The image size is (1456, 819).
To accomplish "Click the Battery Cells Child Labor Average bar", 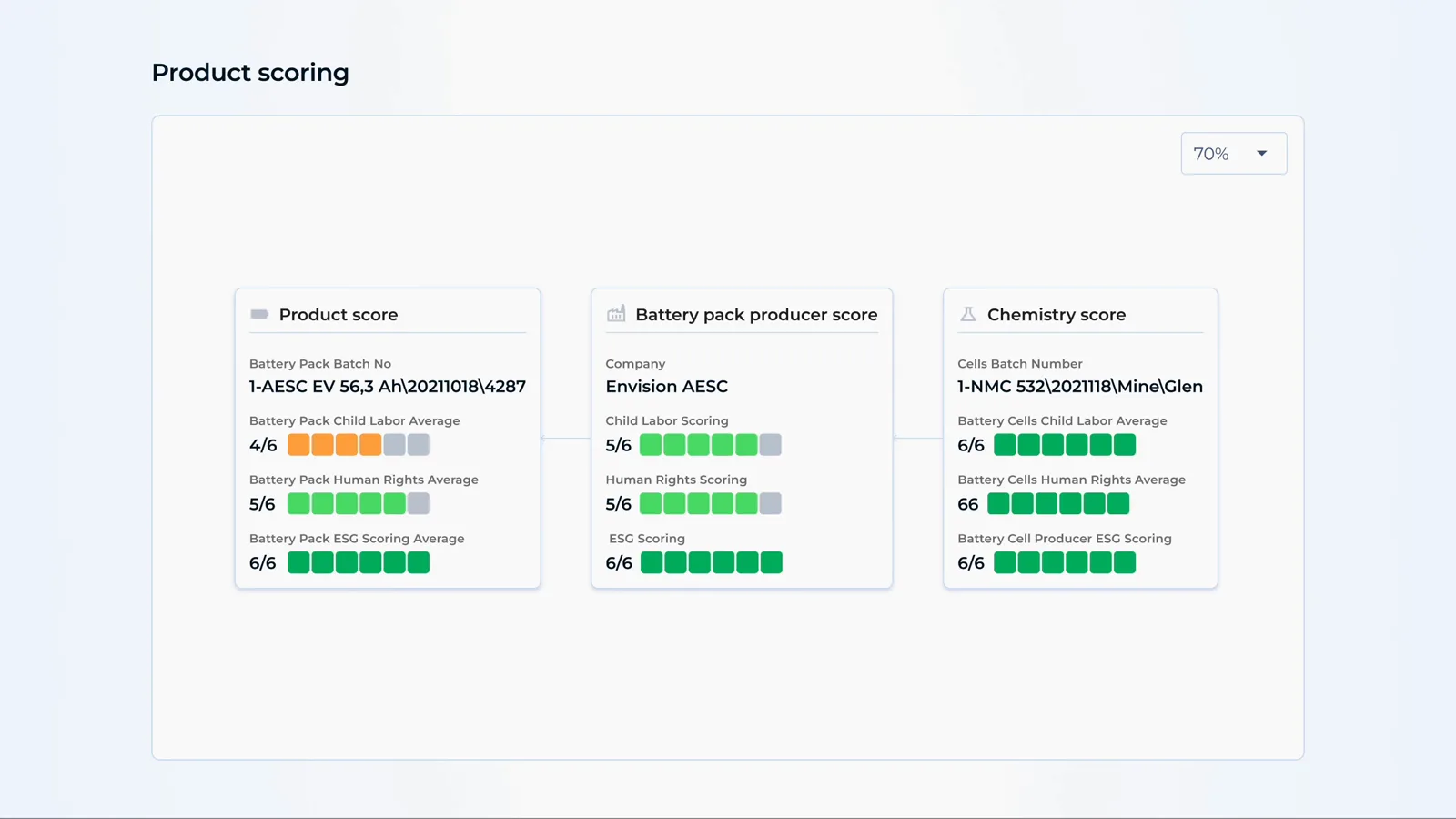I will tap(1065, 445).
